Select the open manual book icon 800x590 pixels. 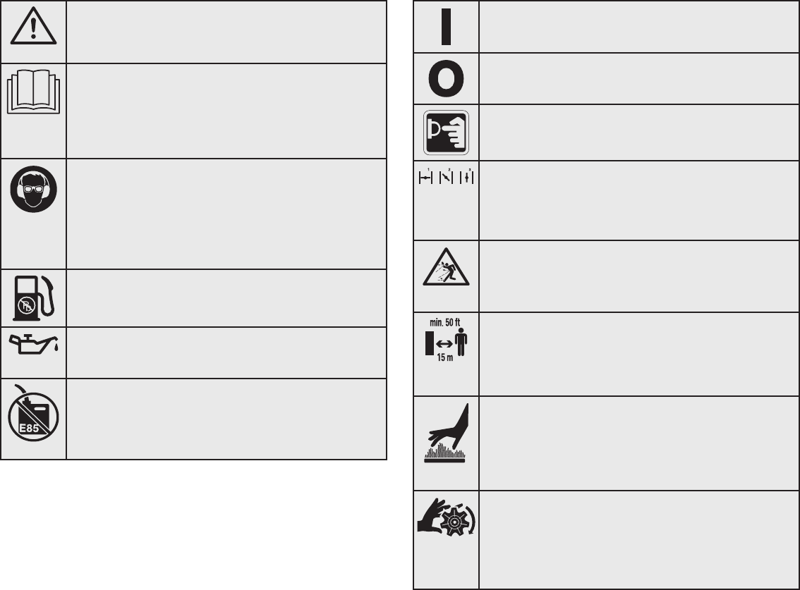[x=33, y=92]
